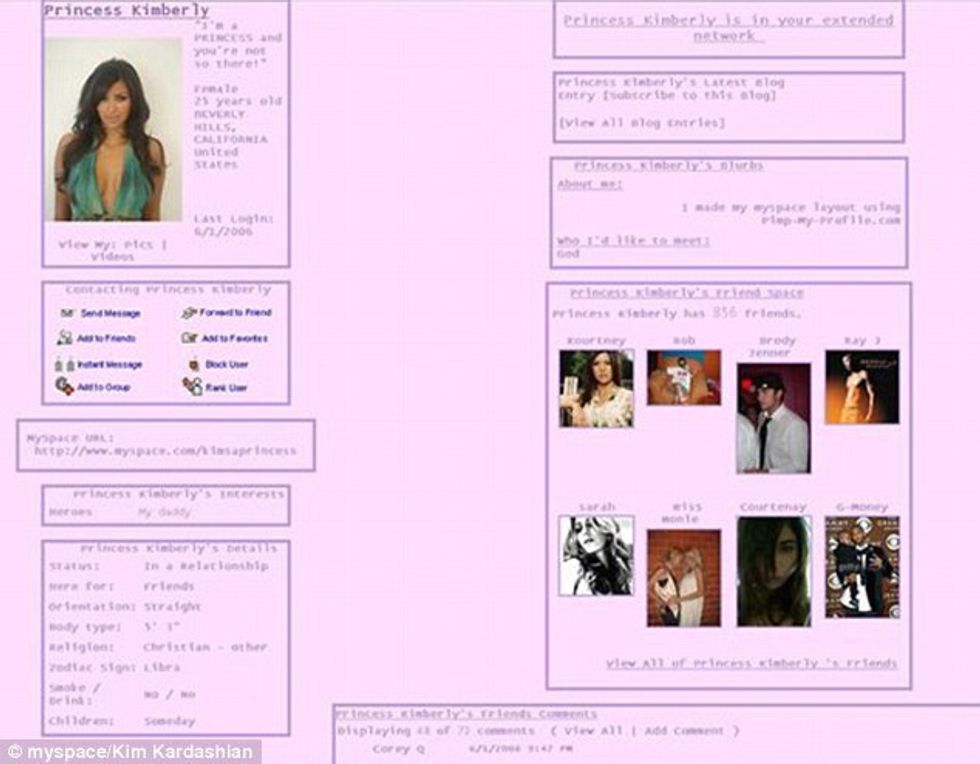Click the Send Message envelope icon
Screen dimensions: 980x764
click(67, 313)
